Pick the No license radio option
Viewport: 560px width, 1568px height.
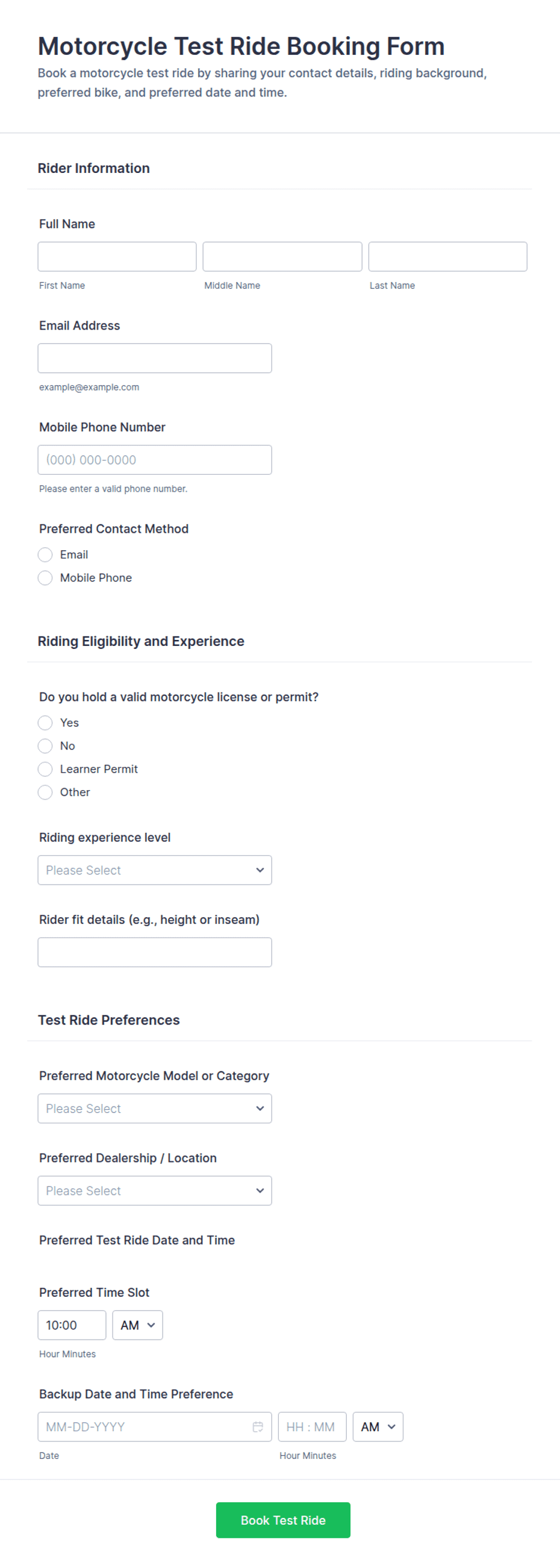(x=46, y=745)
